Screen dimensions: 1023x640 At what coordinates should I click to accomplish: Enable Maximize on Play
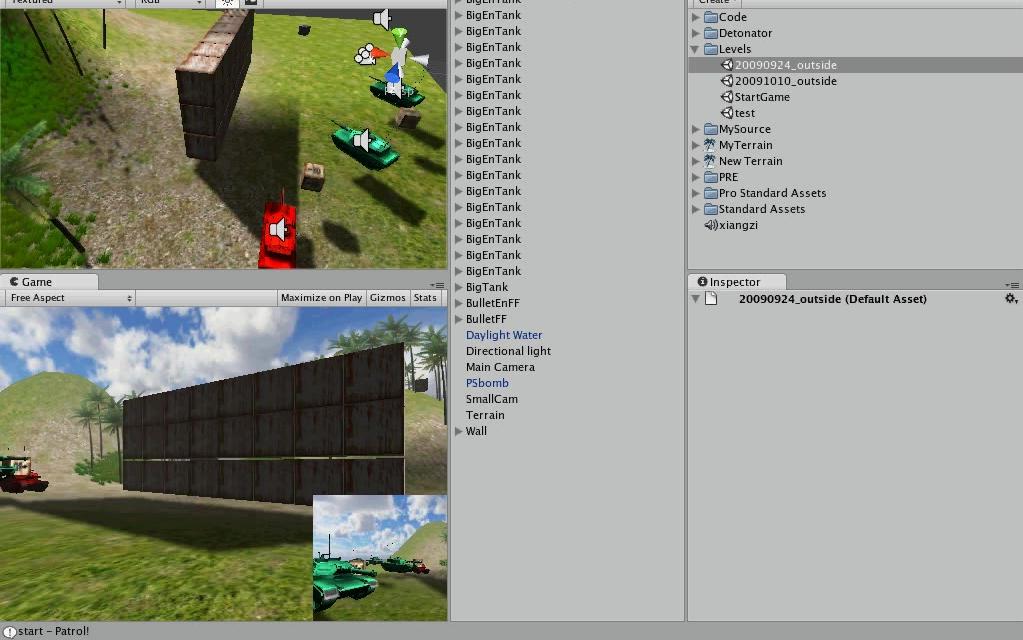click(x=320, y=297)
